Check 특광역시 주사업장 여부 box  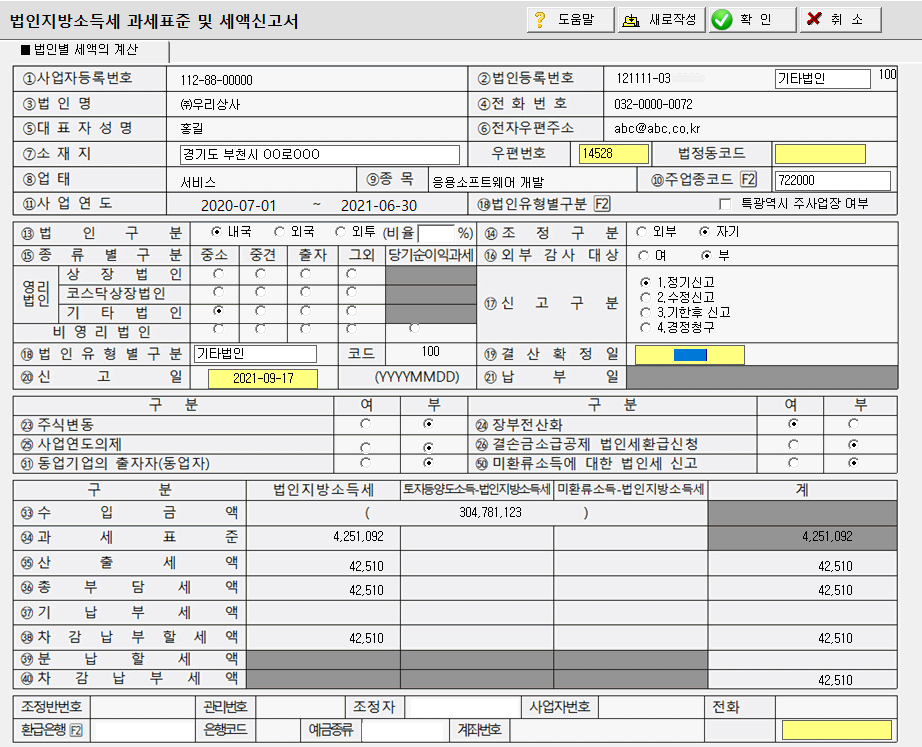point(725,204)
